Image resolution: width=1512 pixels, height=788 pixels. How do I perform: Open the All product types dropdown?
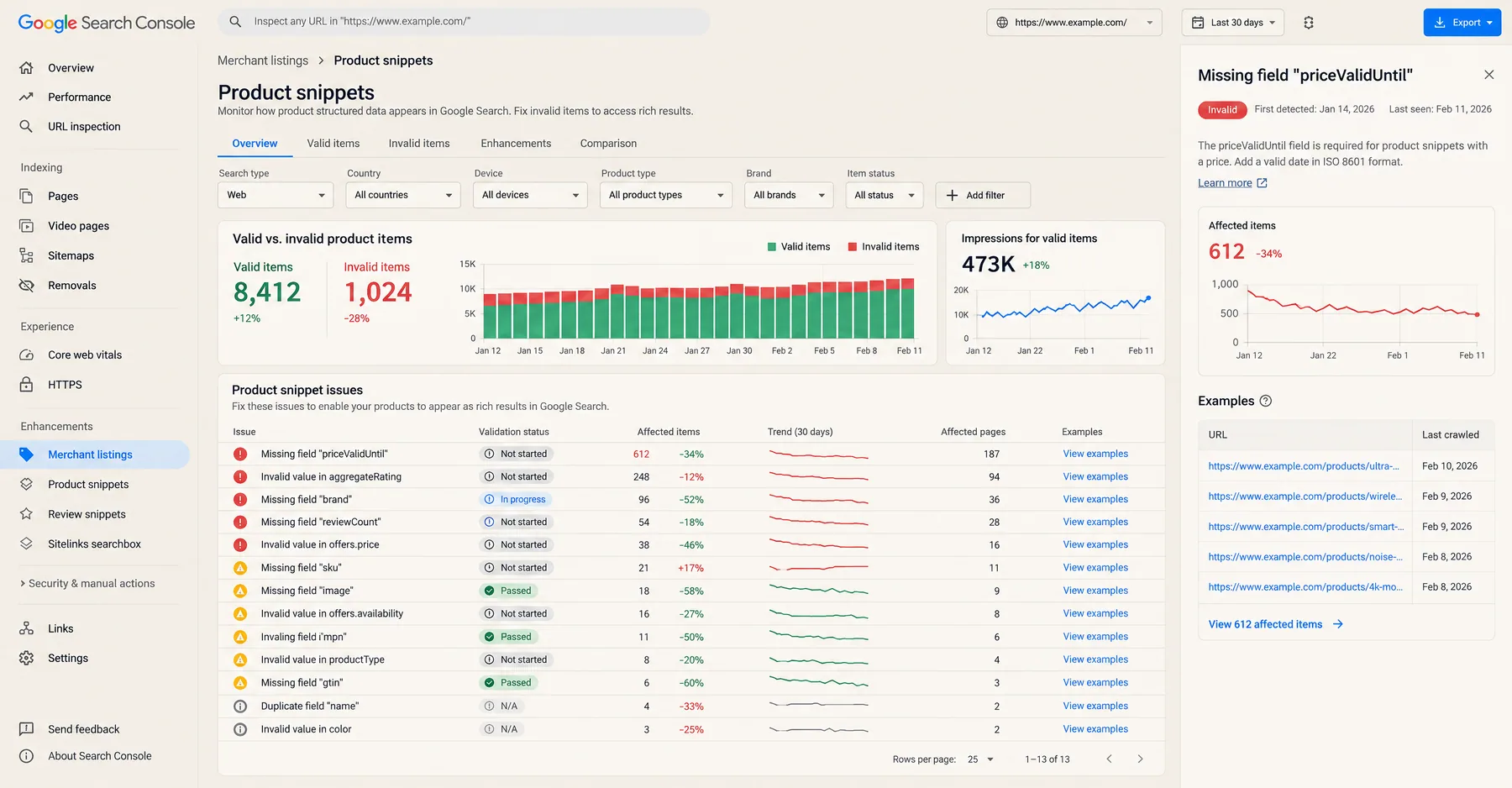tap(666, 195)
